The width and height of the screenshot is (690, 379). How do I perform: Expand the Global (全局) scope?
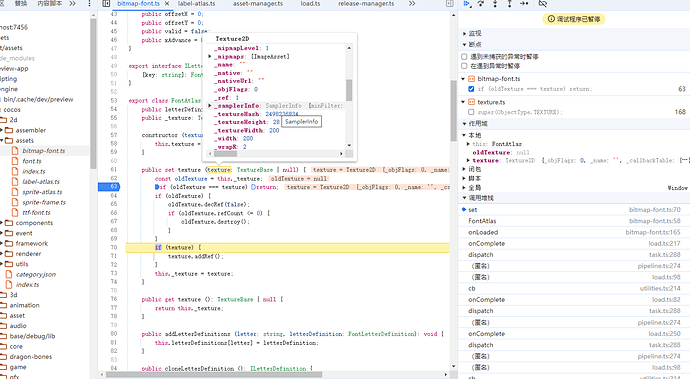pos(464,188)
